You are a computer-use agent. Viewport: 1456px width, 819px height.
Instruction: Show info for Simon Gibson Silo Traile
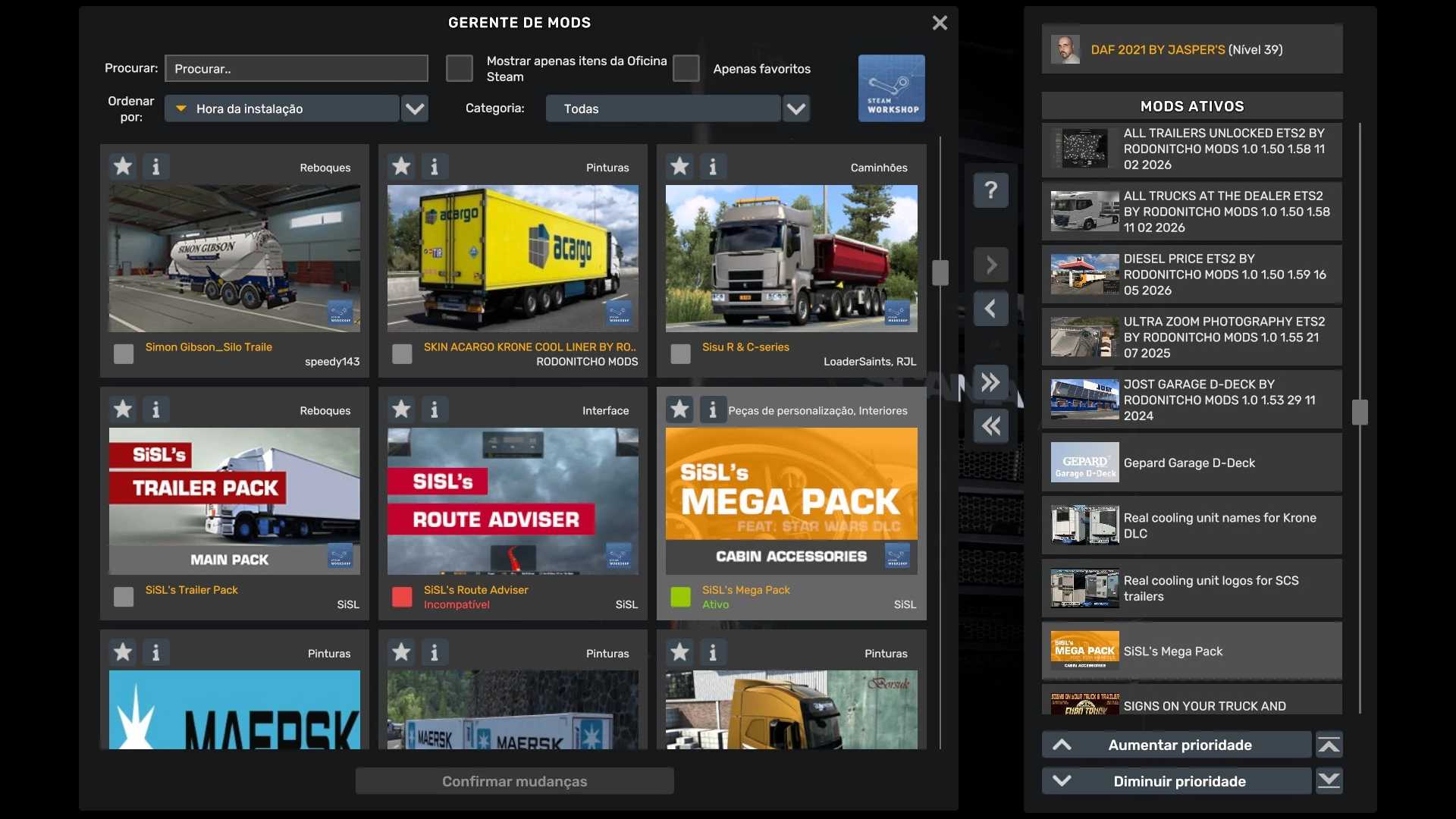(156, 166)
